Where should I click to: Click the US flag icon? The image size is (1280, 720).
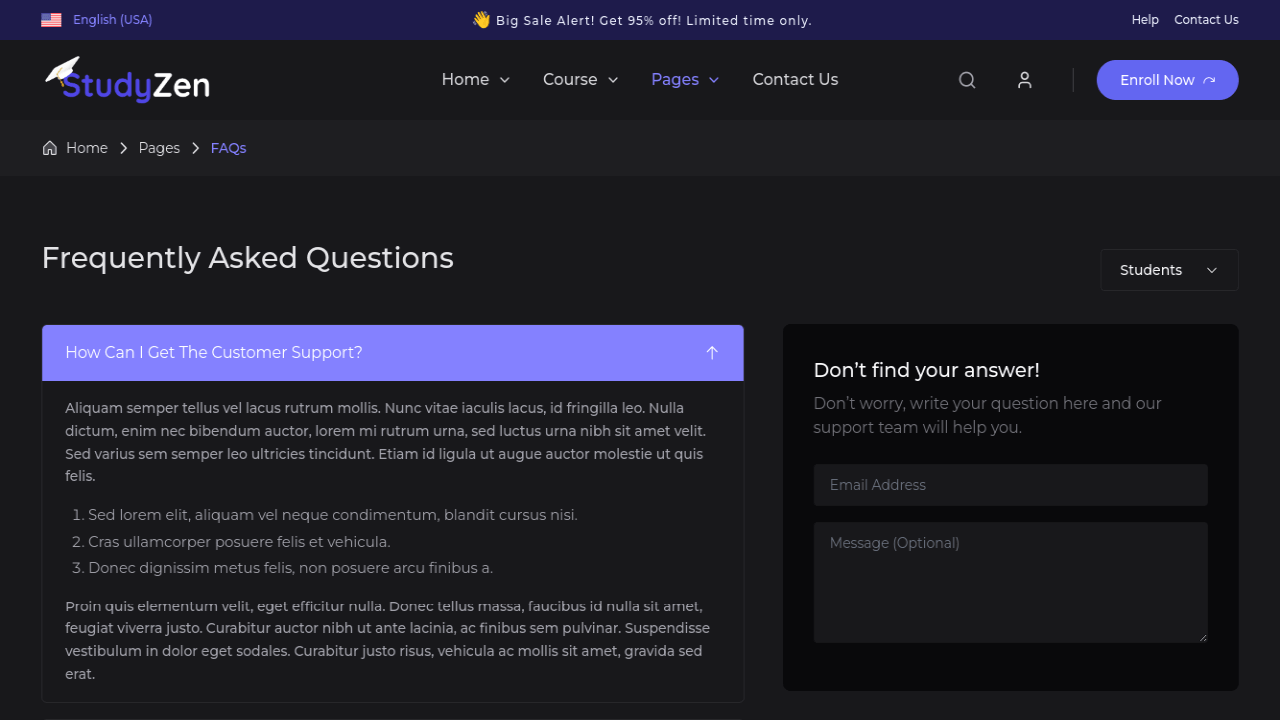[x=51, y=20]
